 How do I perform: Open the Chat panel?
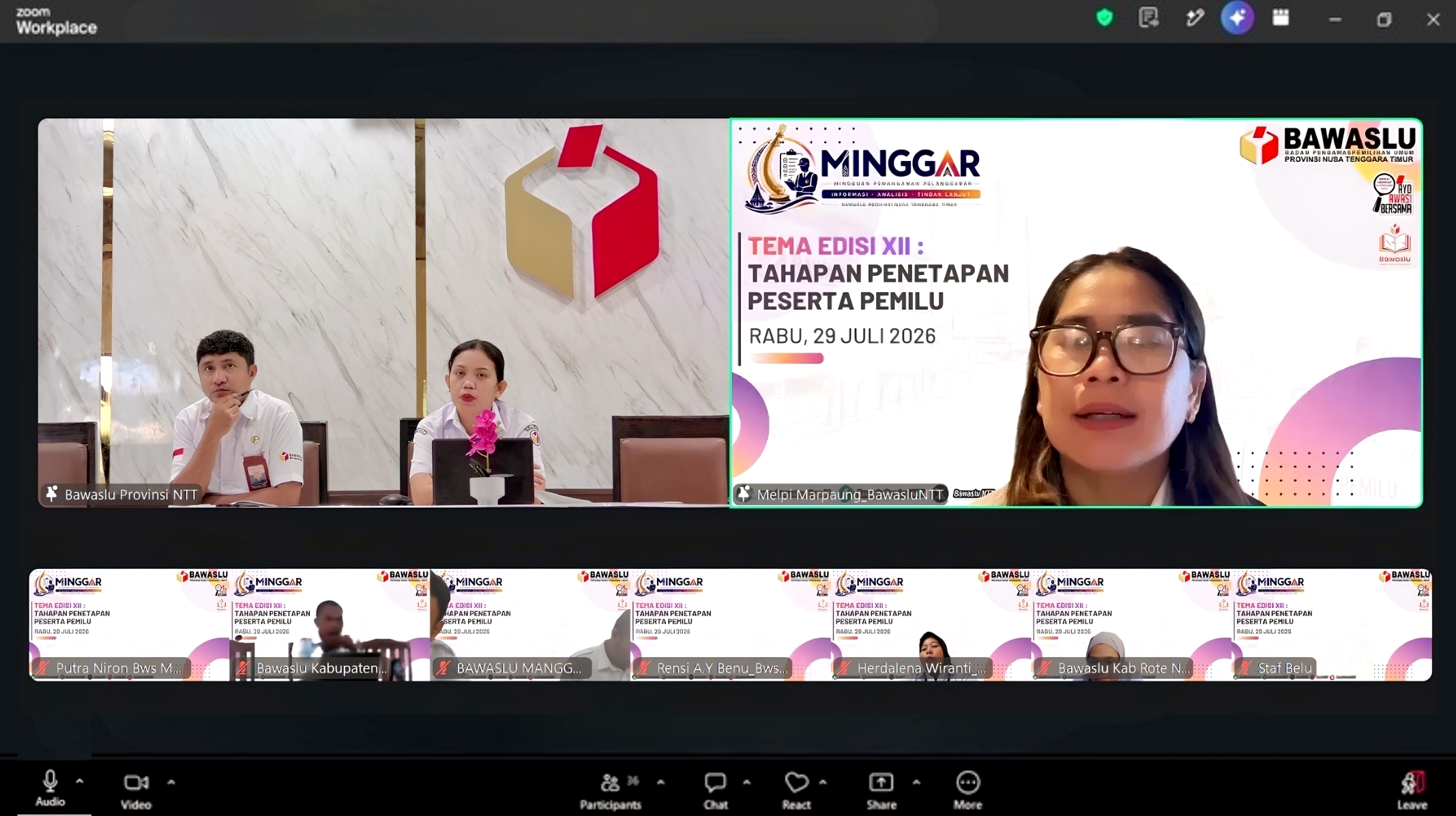pyautogui.click(x=716, y=791)
